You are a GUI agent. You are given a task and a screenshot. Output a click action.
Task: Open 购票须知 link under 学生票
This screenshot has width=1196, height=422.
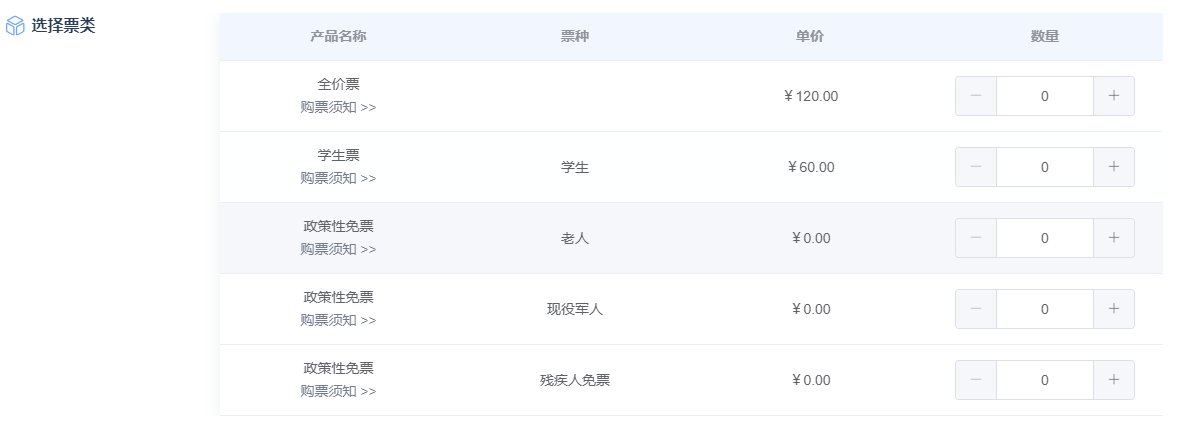pos(338,178)
